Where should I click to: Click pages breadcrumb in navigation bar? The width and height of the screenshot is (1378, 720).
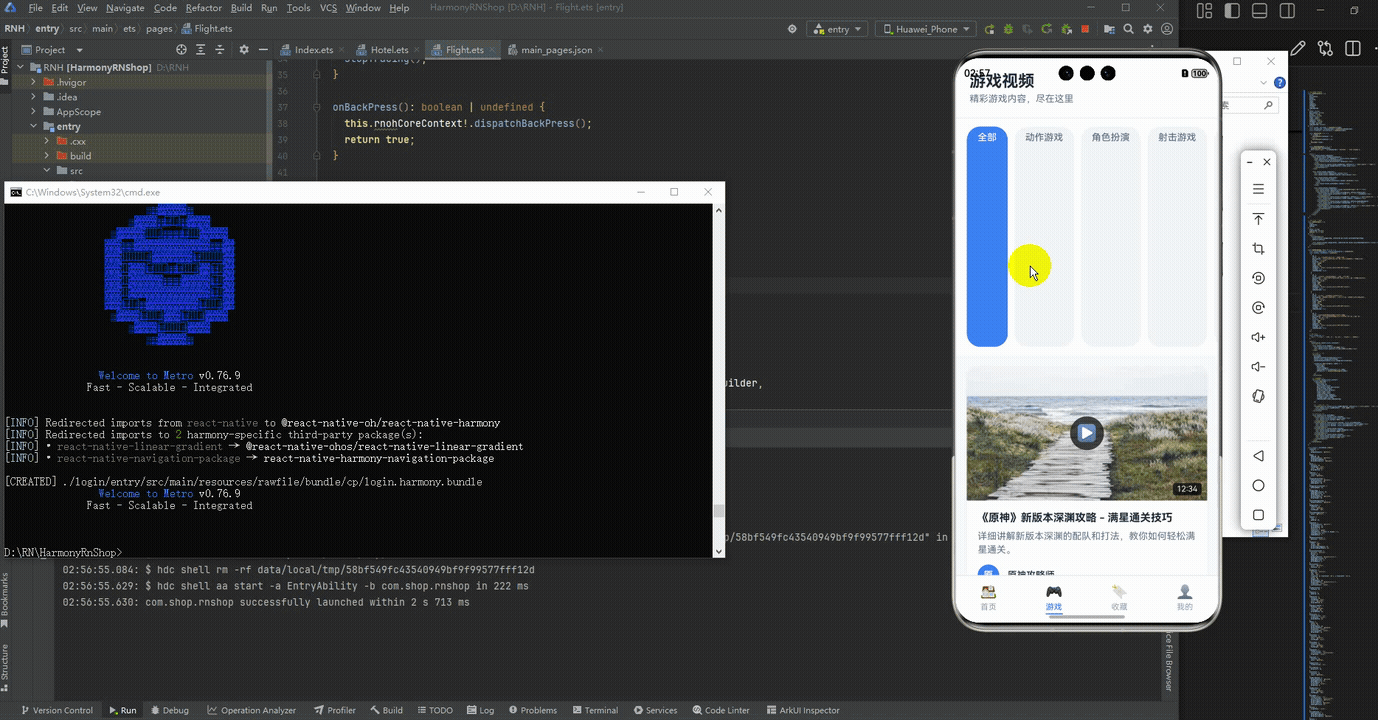point(159,29)
